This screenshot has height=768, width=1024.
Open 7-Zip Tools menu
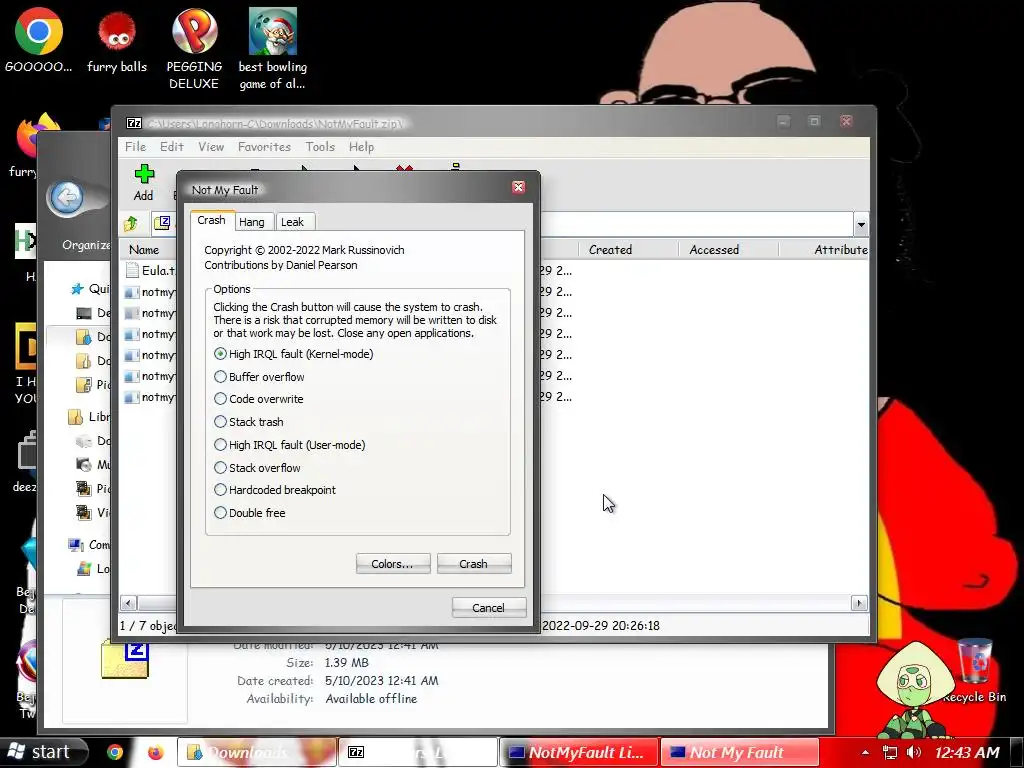[320, 147]
